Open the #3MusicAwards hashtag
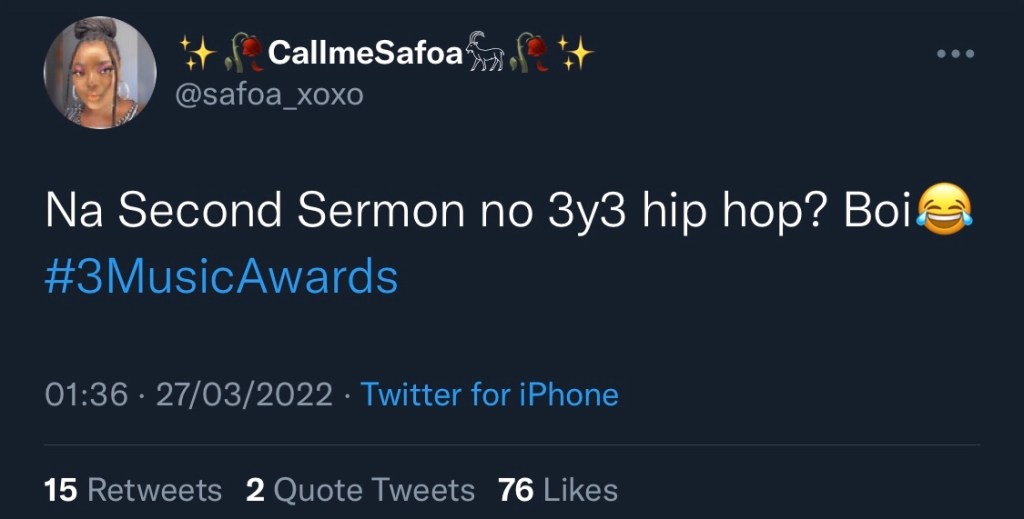Screen dimensions: 1024x519 [221, 275]
